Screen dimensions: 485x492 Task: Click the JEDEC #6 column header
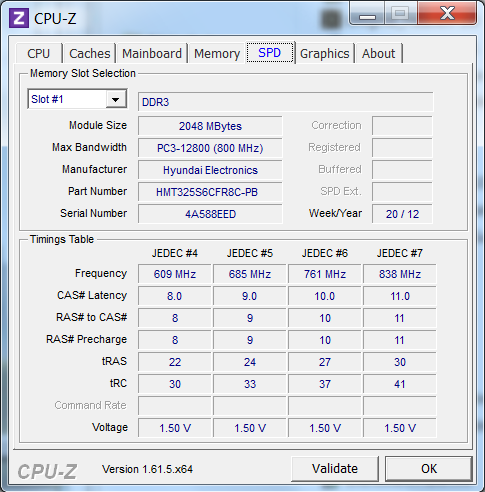point(325,253)
